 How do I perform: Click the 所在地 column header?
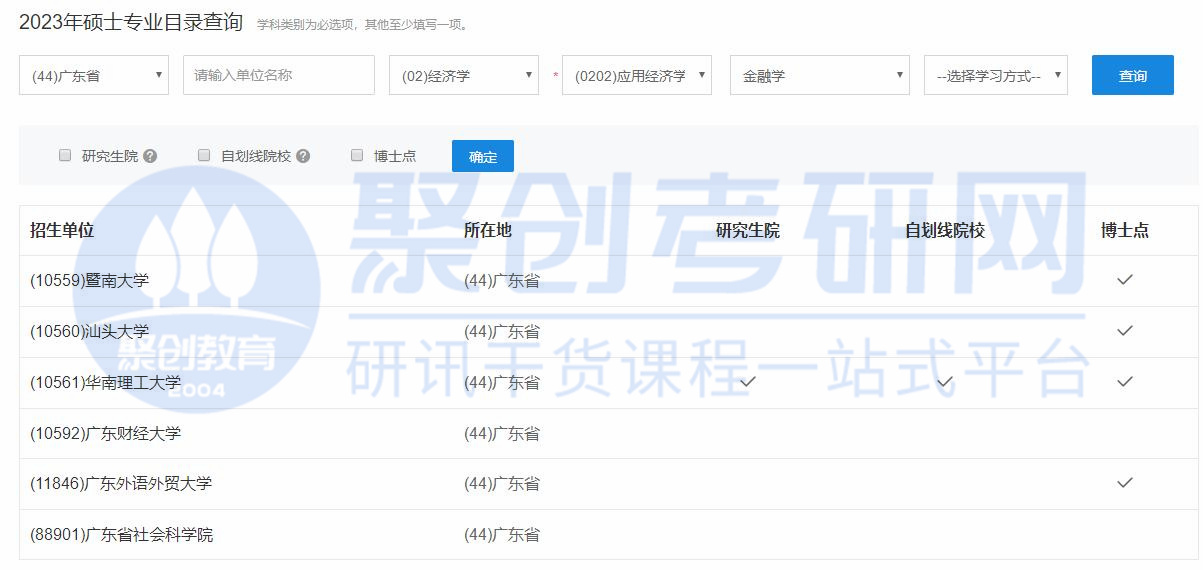pyautogui.click(x=488, y=230)
